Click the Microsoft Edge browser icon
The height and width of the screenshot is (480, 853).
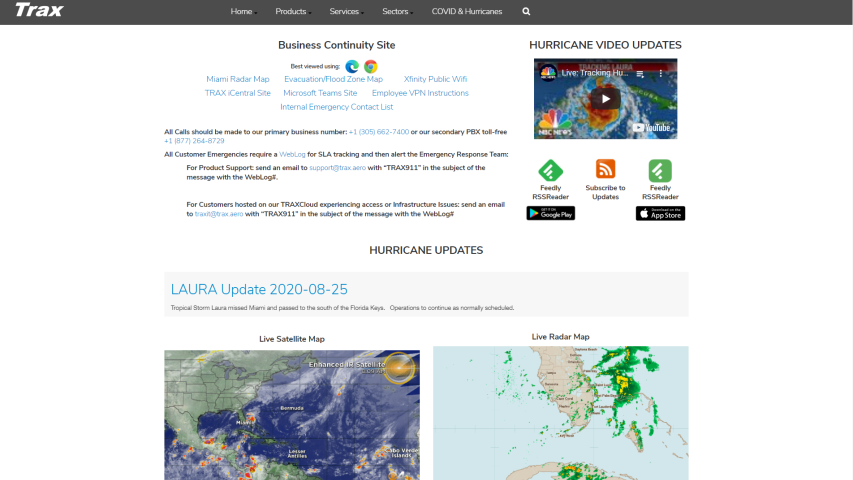pyautogui.click(x=352, y=66)
